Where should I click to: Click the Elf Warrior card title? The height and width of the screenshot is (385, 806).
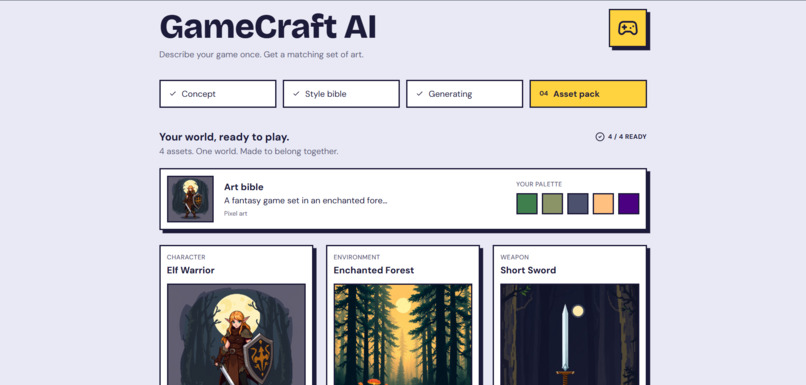[x=191, y=270]
